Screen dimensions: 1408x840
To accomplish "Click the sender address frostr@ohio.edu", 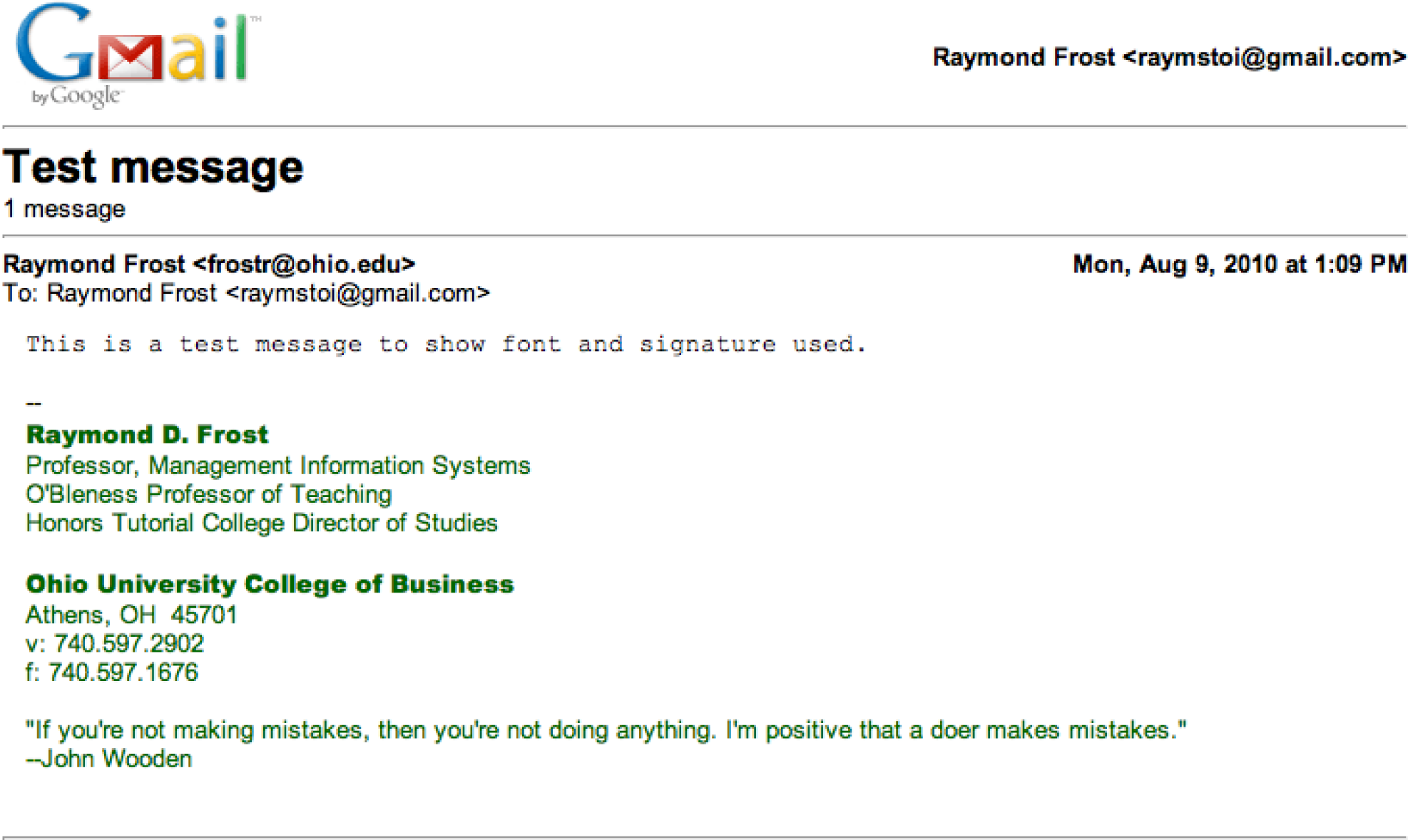I will point(305,265).
